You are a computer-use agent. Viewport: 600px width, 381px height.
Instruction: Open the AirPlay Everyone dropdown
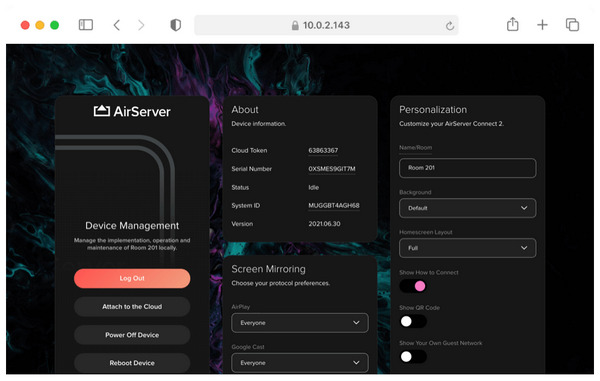point(300,323)
